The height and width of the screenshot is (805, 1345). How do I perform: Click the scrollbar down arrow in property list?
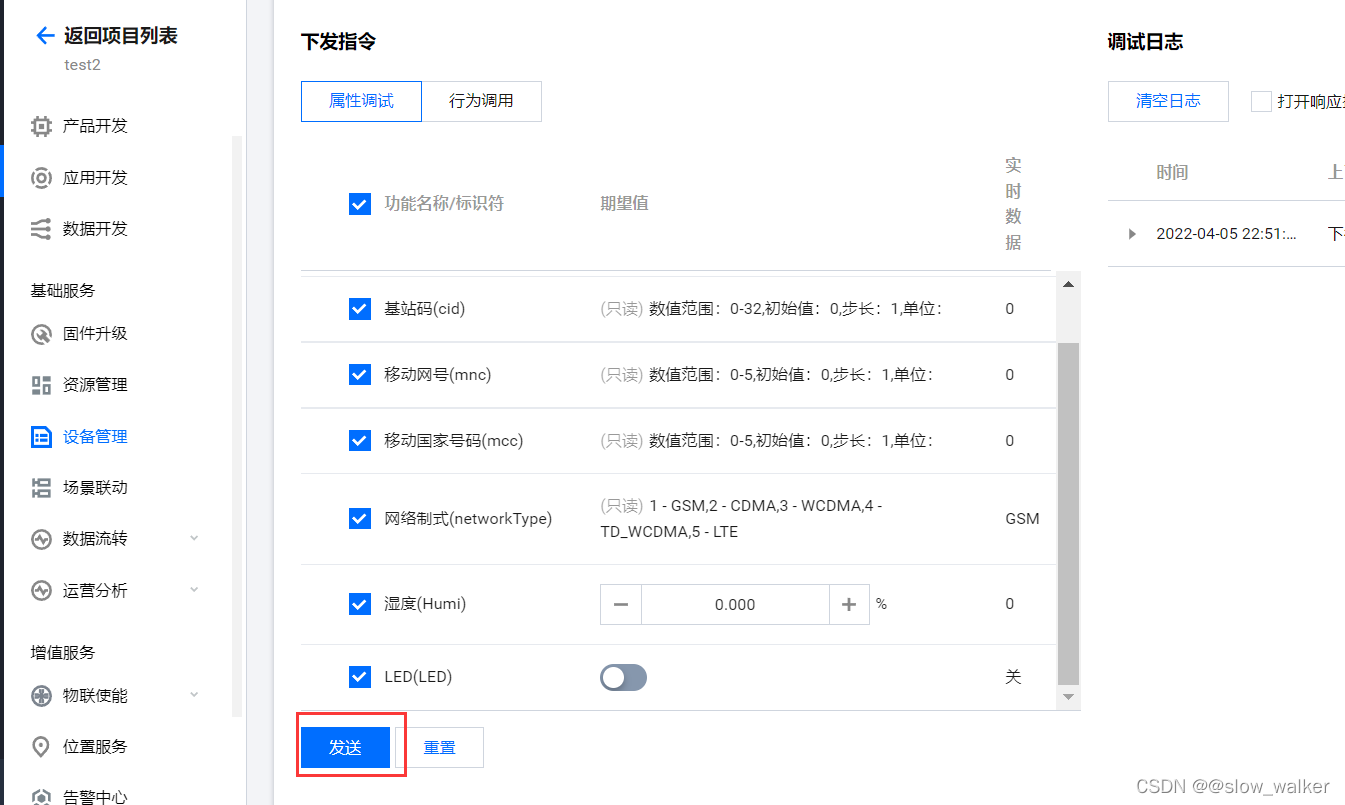pyautogui.click(x=1068, y=696)
